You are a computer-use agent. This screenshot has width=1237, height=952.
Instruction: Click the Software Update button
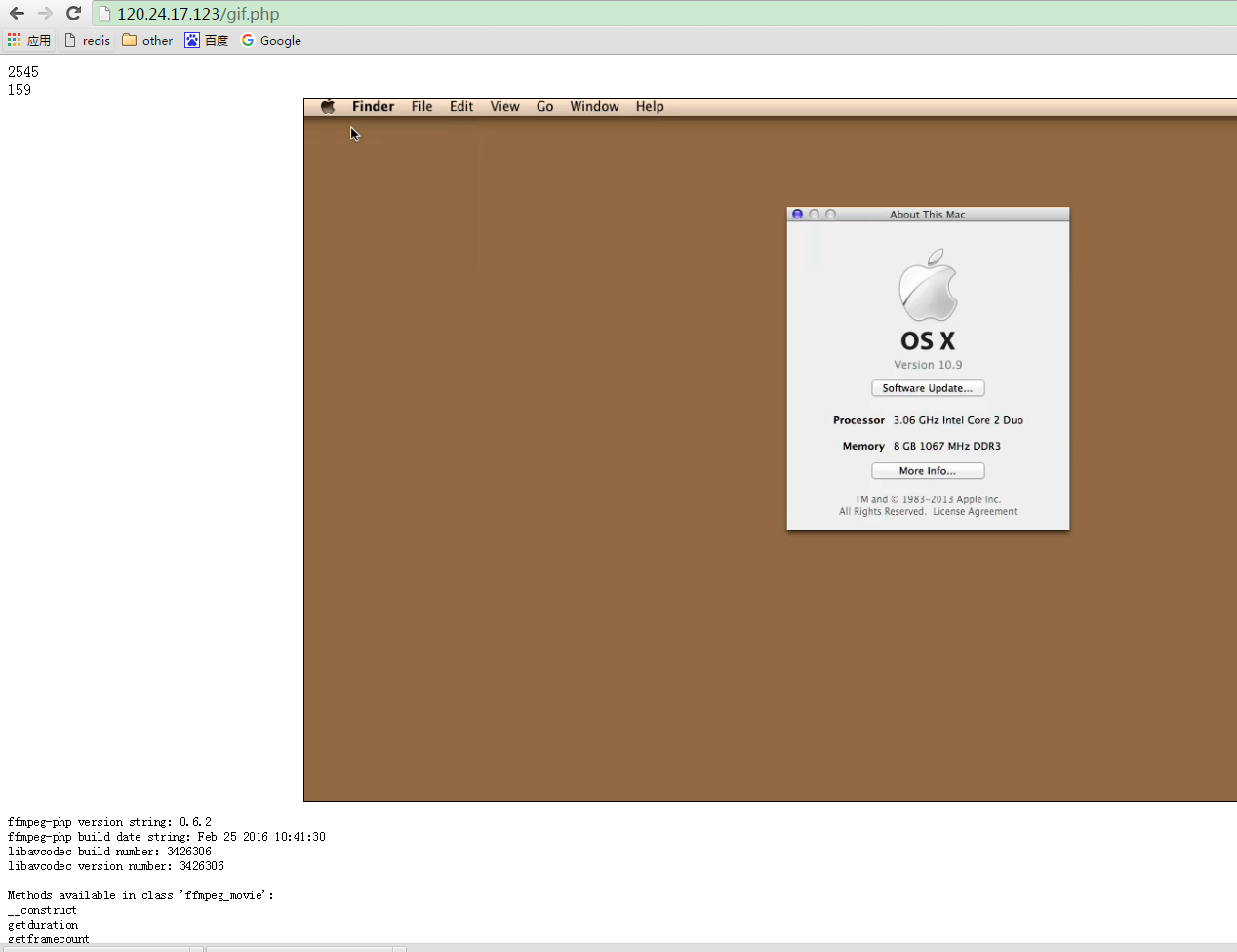tap(927, 388)
